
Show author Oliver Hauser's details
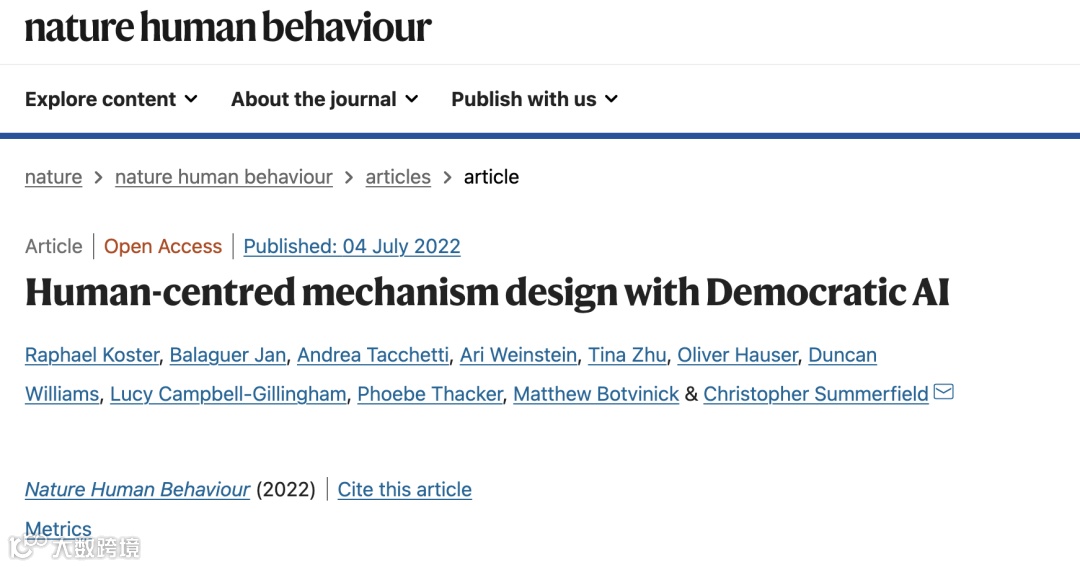coord(737,355)
